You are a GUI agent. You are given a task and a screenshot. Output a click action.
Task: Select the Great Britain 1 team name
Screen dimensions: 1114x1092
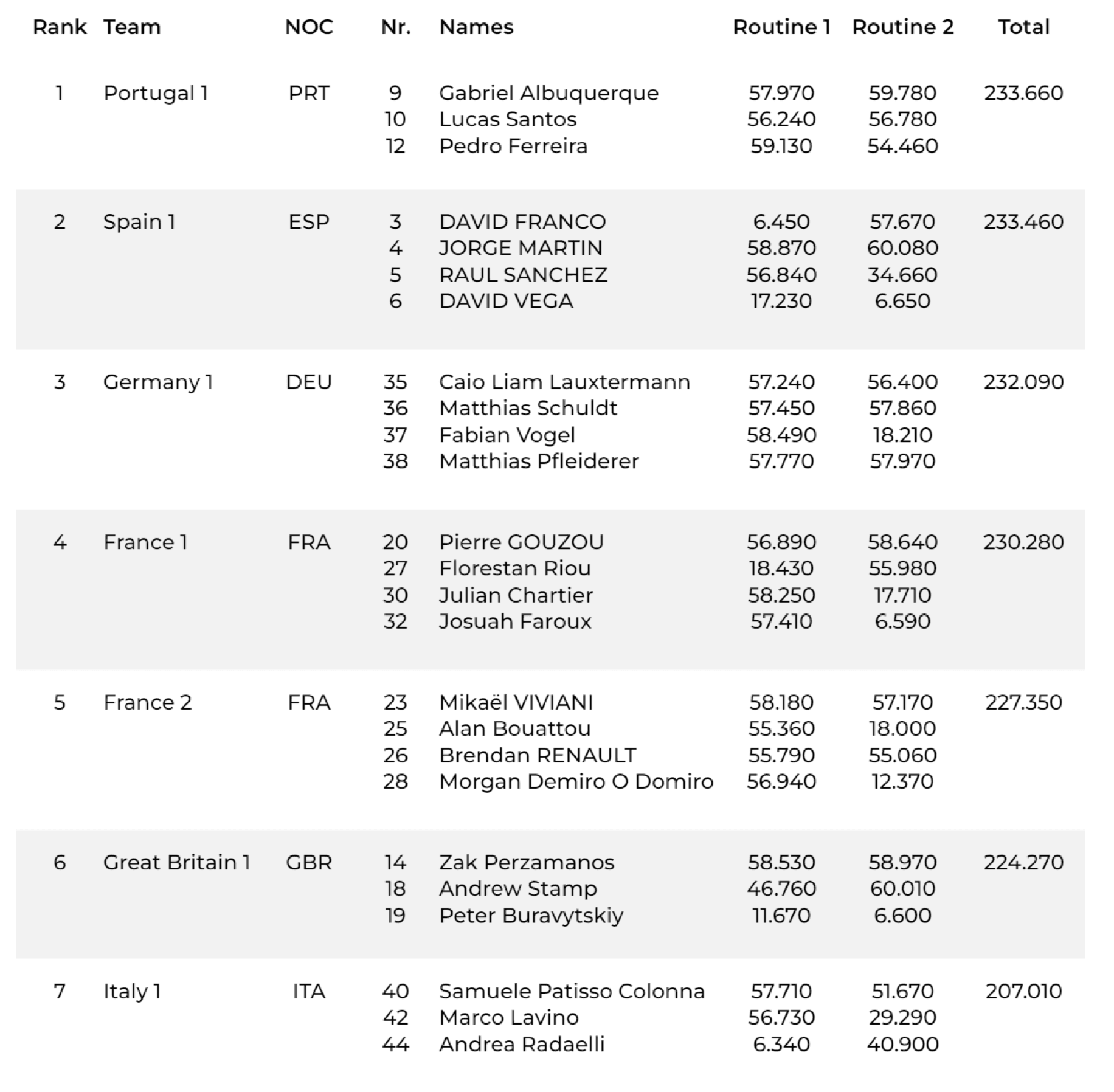(176, 862)
